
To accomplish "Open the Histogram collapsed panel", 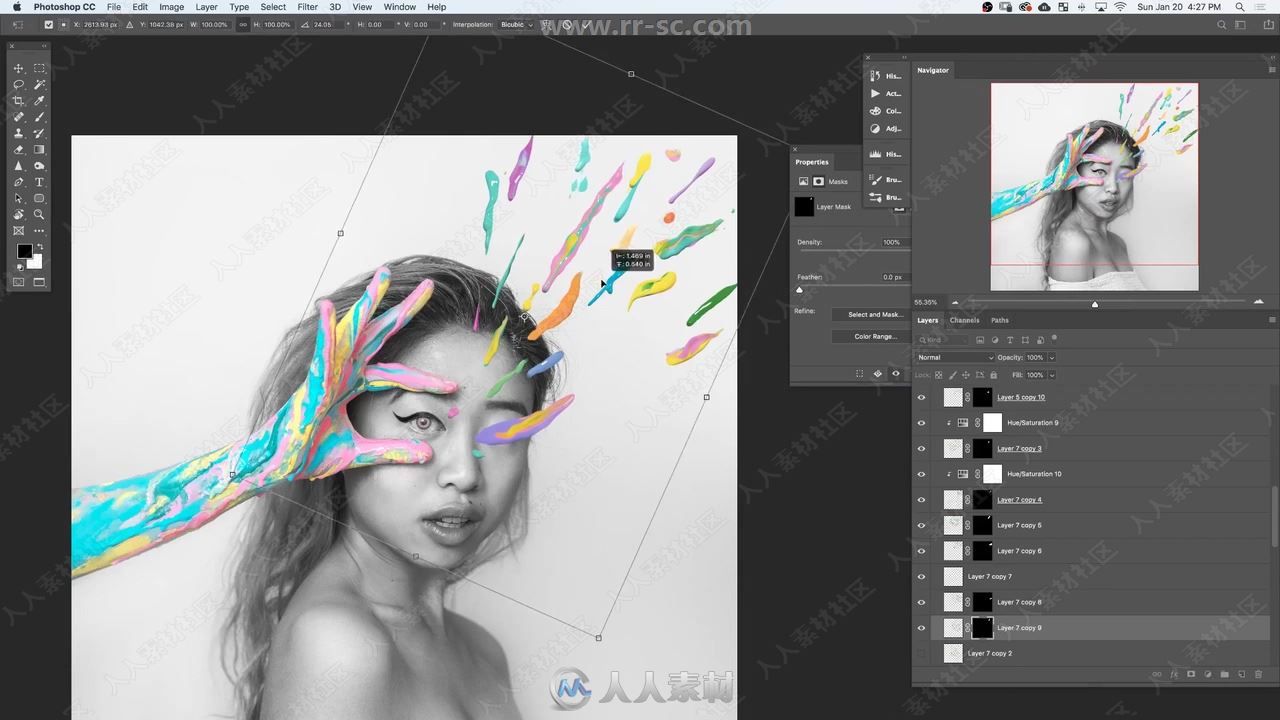I will point(884,154).
